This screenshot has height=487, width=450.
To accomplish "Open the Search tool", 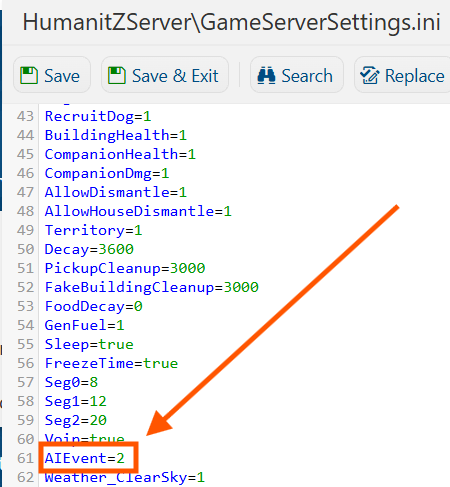I will click(297, 75).
